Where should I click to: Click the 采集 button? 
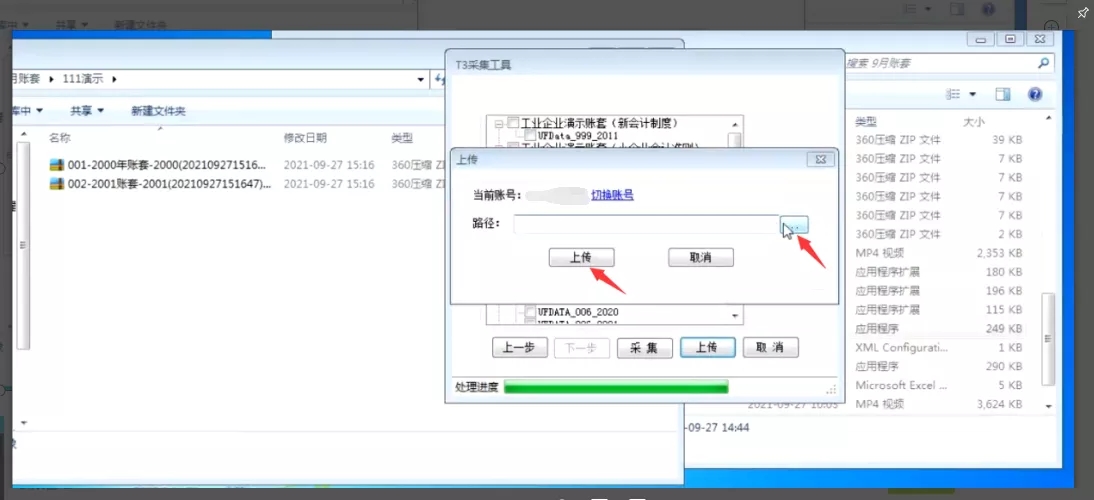coord(644,348)
